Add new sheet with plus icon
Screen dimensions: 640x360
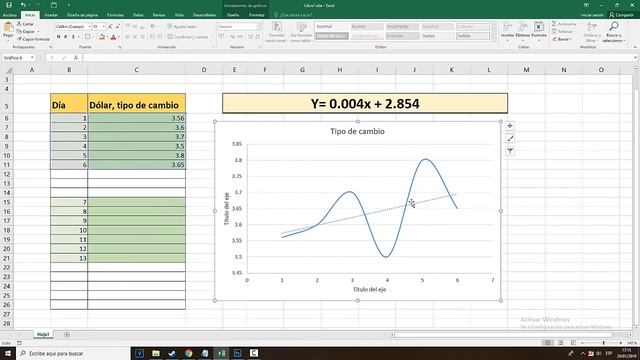click(67, 335)
